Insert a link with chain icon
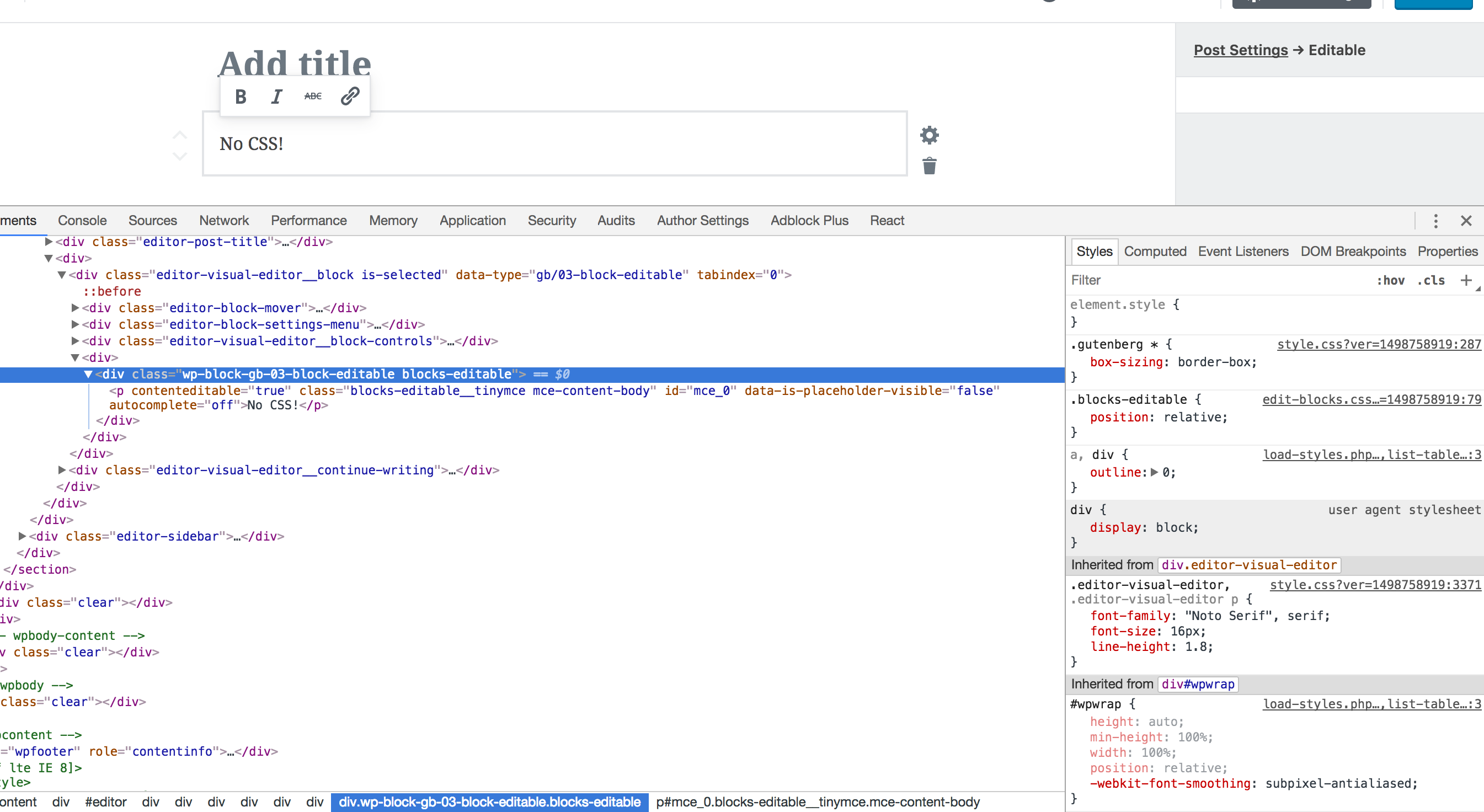The width and height of the screenshot is (1484, 812). [x=350, y=96]
